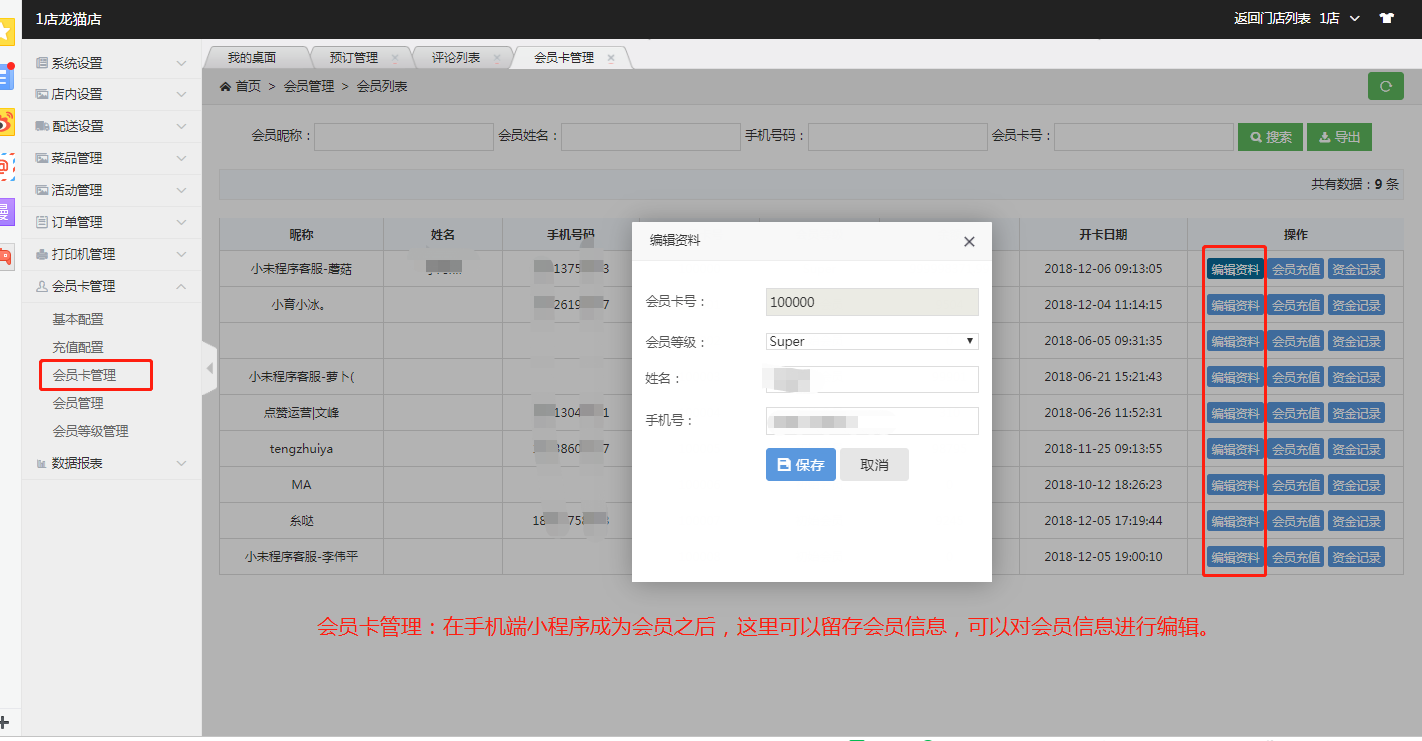1422x741 pixels.
Task: Select 会员等级管理 in the sidebar
Action: [90, 431]
